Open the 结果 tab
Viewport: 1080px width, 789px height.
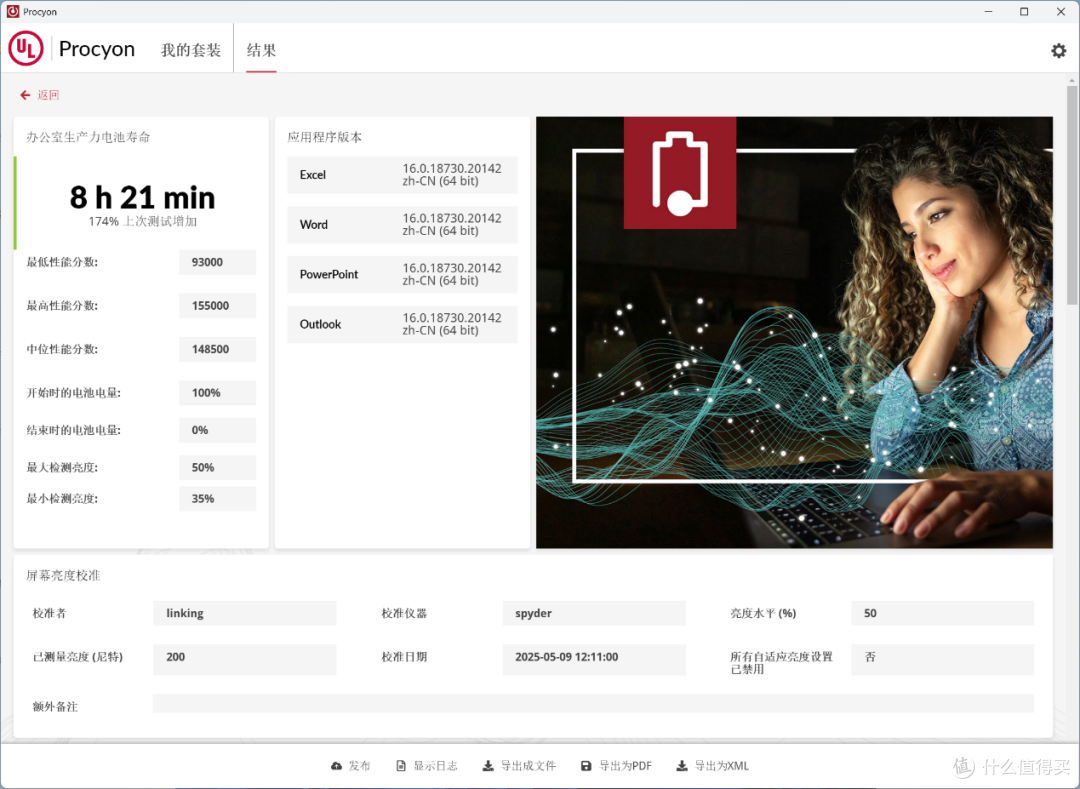(261, 50)
